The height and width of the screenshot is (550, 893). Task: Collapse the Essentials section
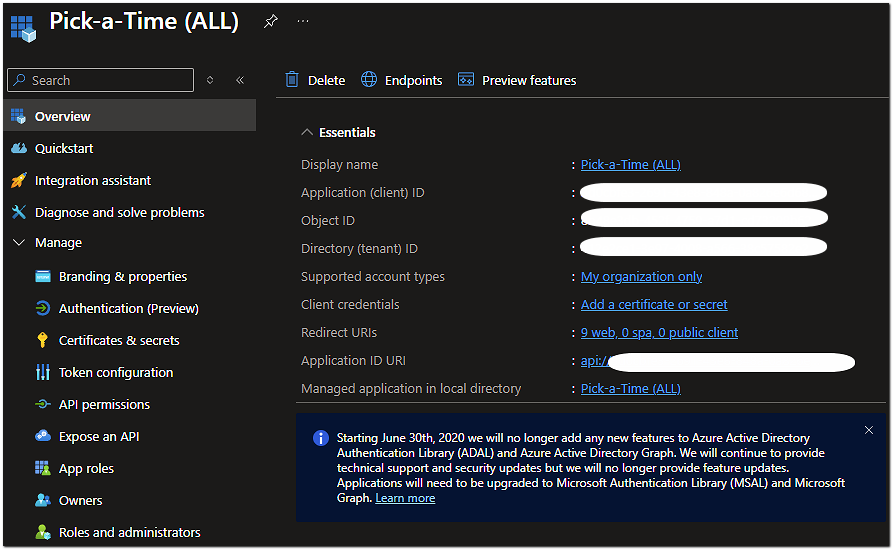coord(307,132)
